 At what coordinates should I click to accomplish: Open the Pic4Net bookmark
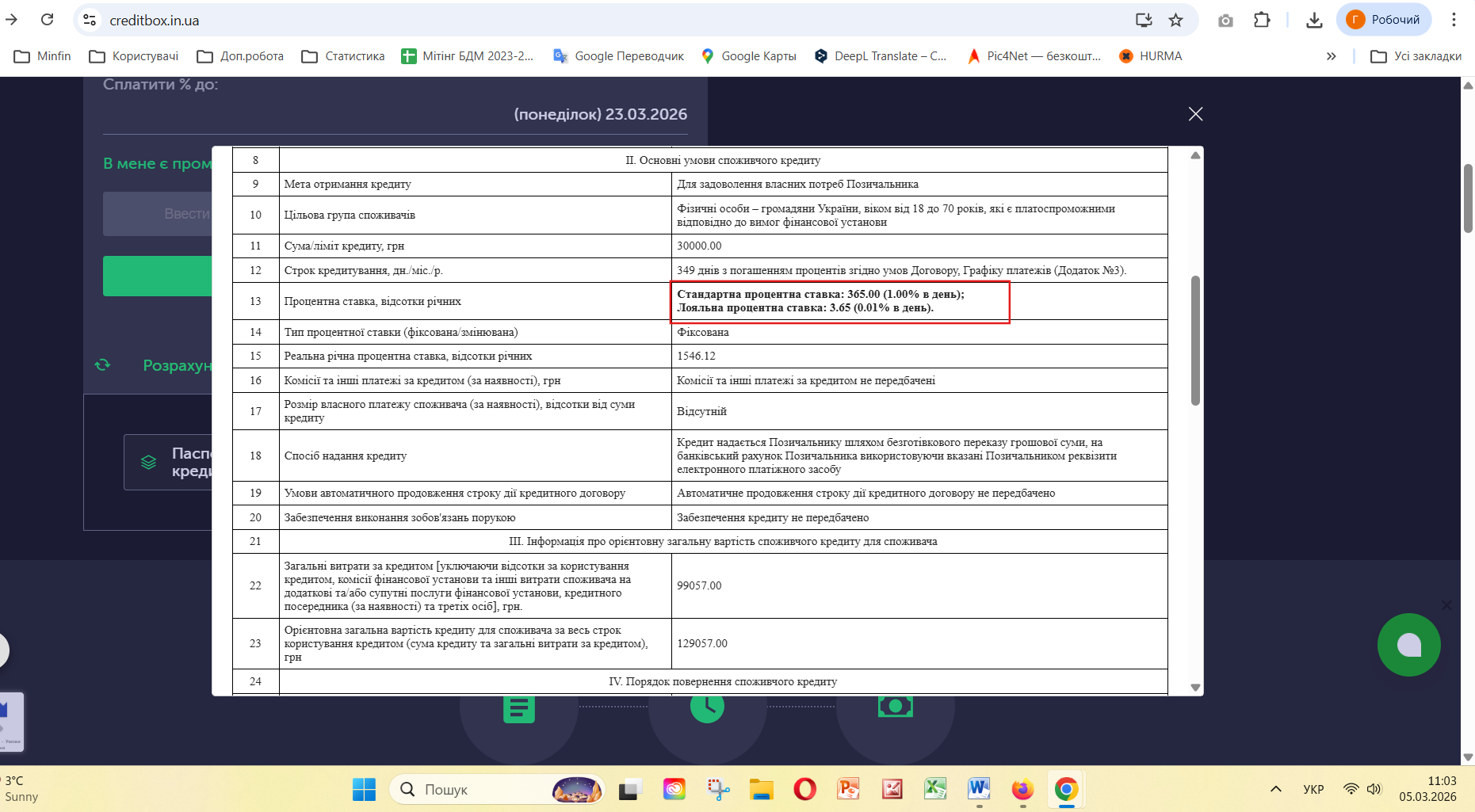point(1034,56)
